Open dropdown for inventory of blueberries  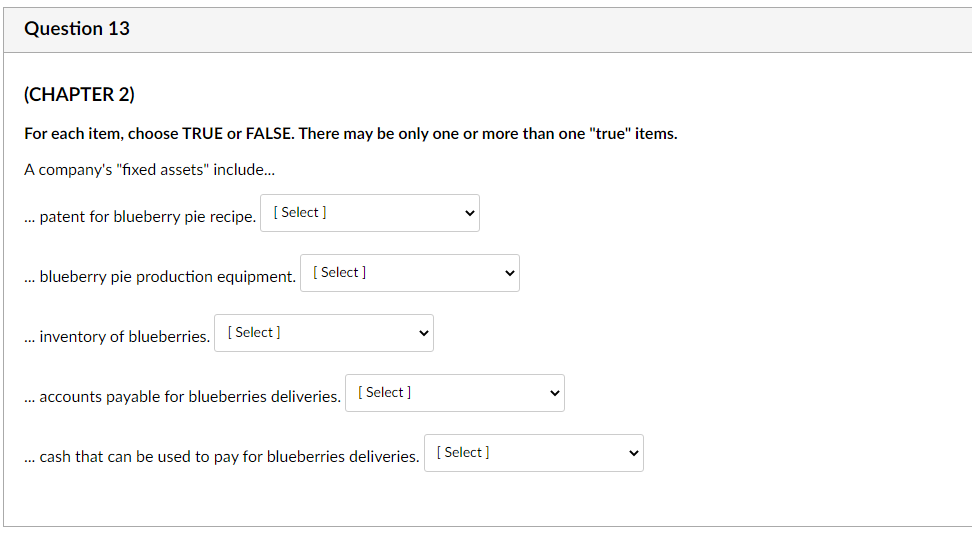click(x=324, y=333)
